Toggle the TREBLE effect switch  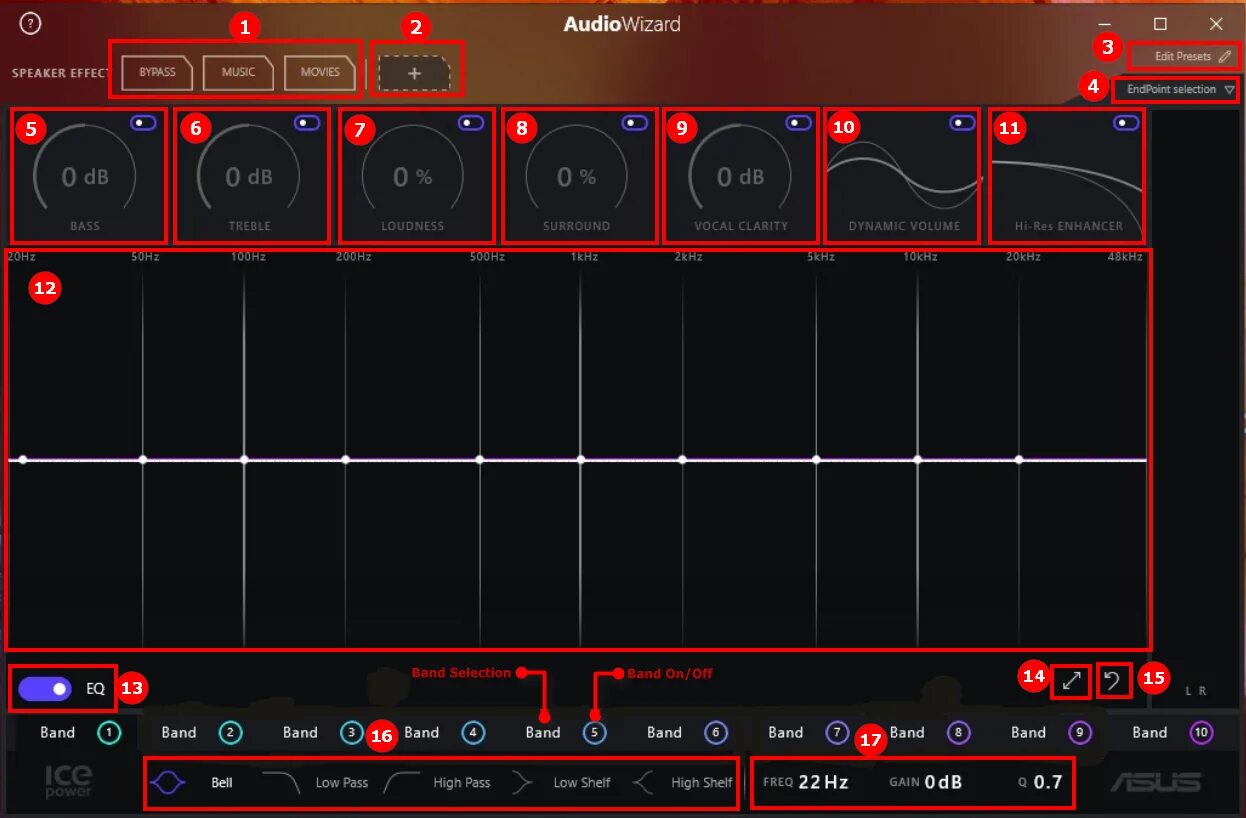(x=307, y=122)
